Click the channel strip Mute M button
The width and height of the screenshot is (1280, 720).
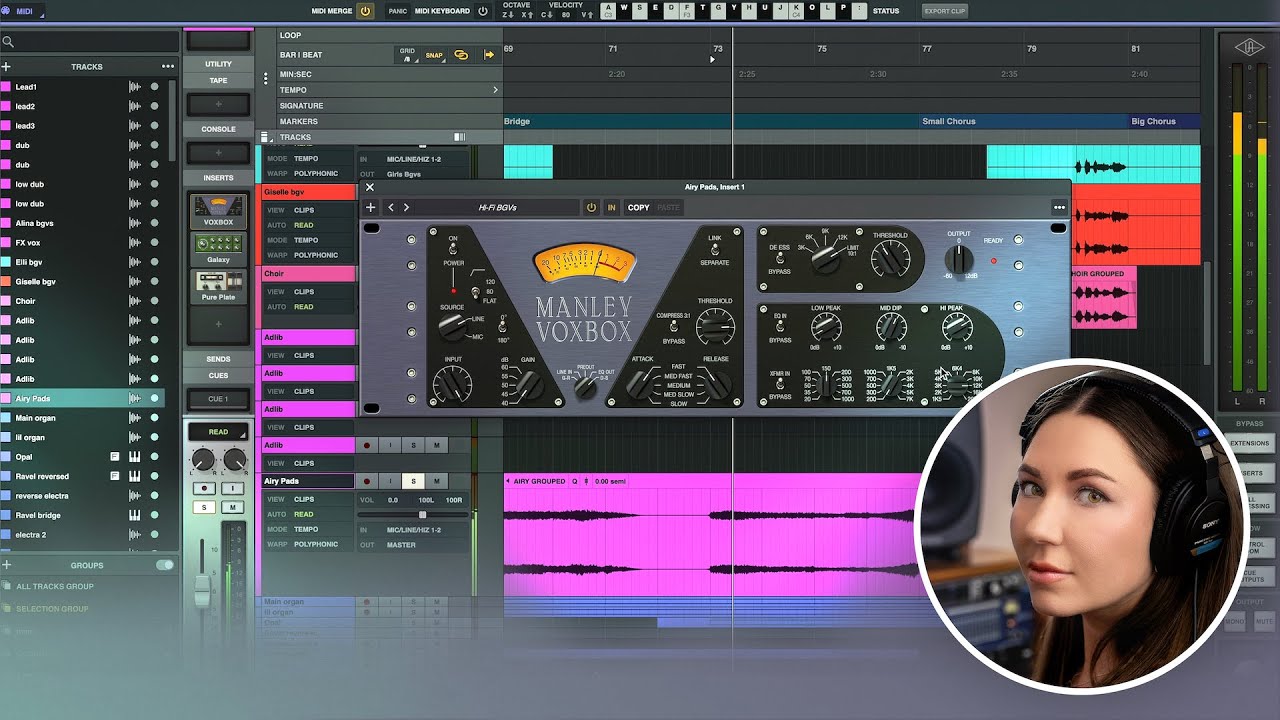[x=232, y=507]
